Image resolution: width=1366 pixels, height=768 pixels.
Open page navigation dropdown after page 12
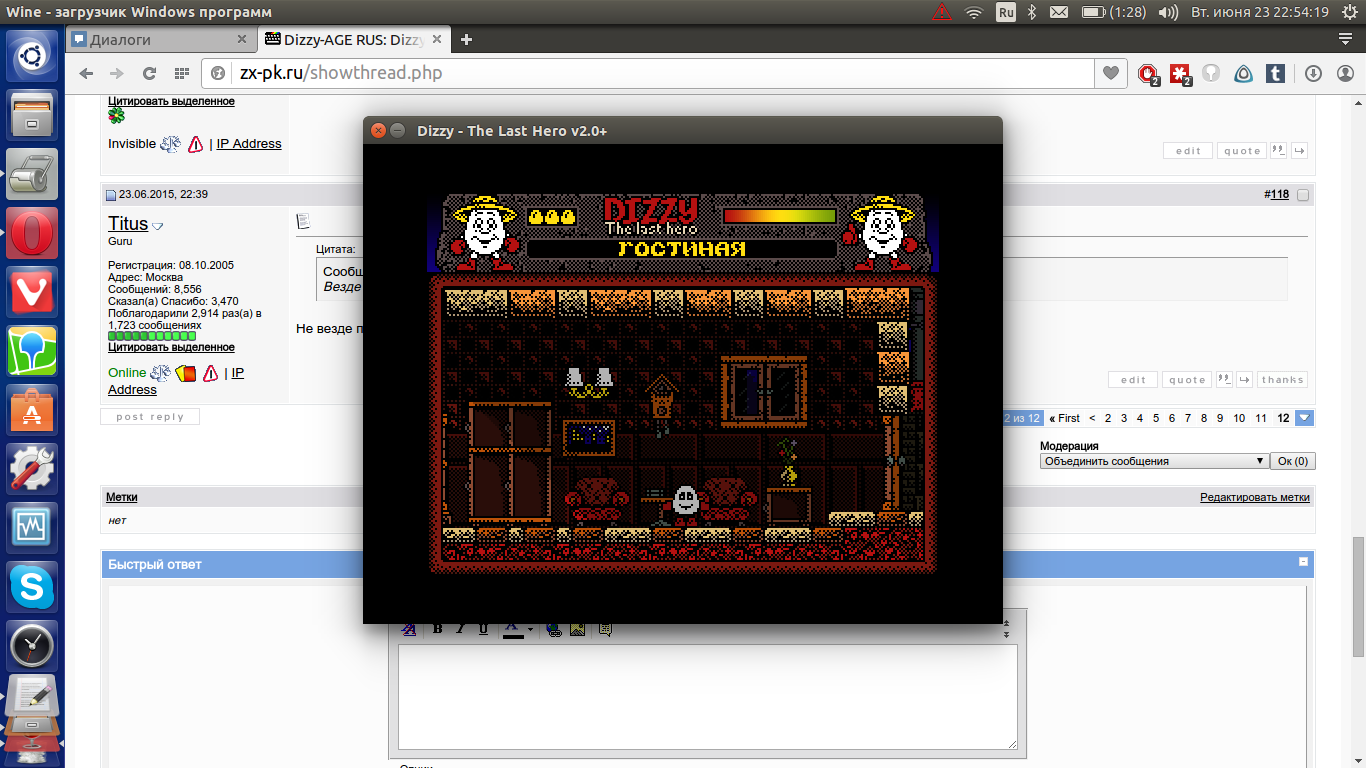pyautogui.click(x=1304, y=418)
